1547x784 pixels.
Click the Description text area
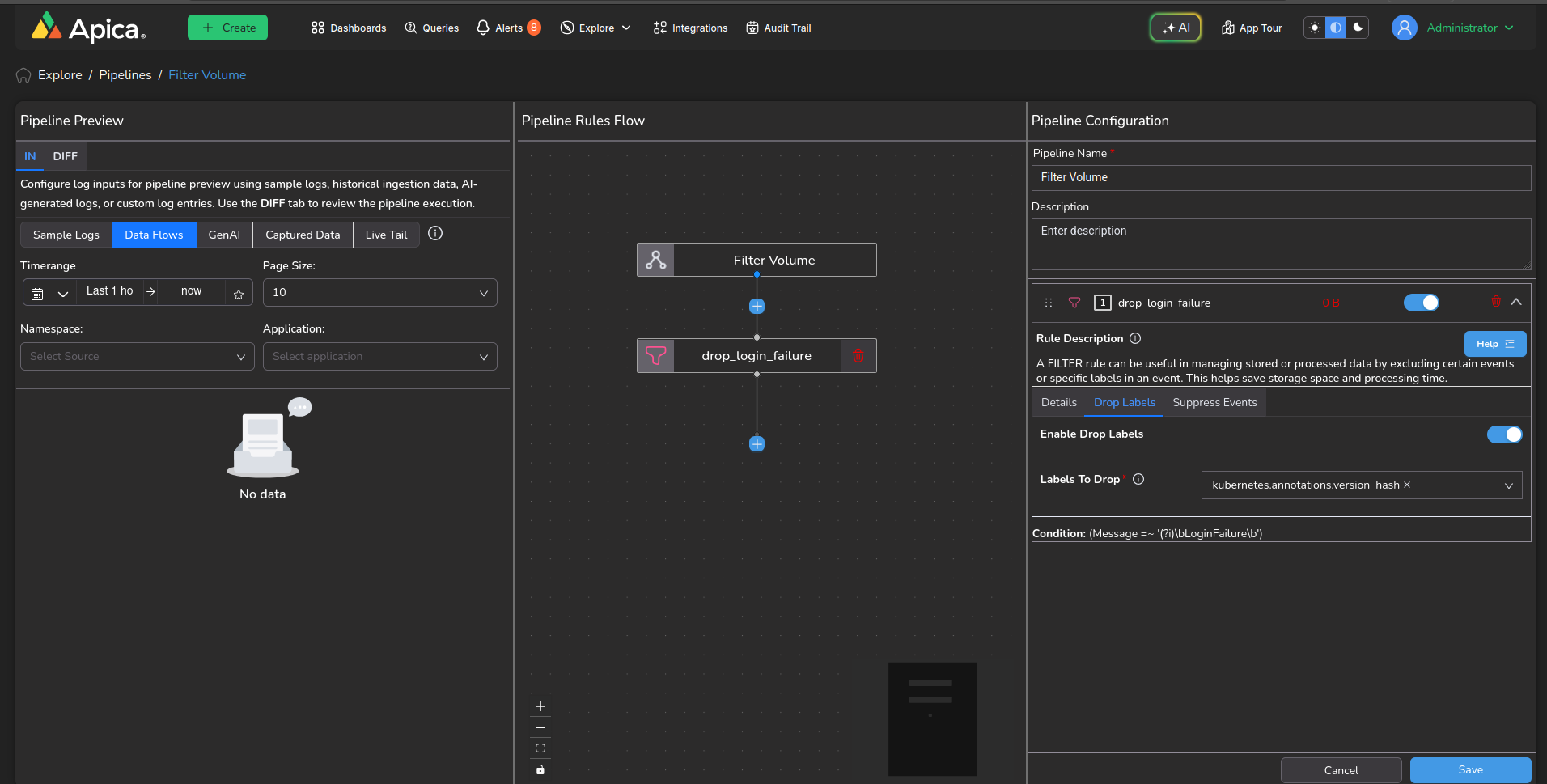[x=1280, y=244]
